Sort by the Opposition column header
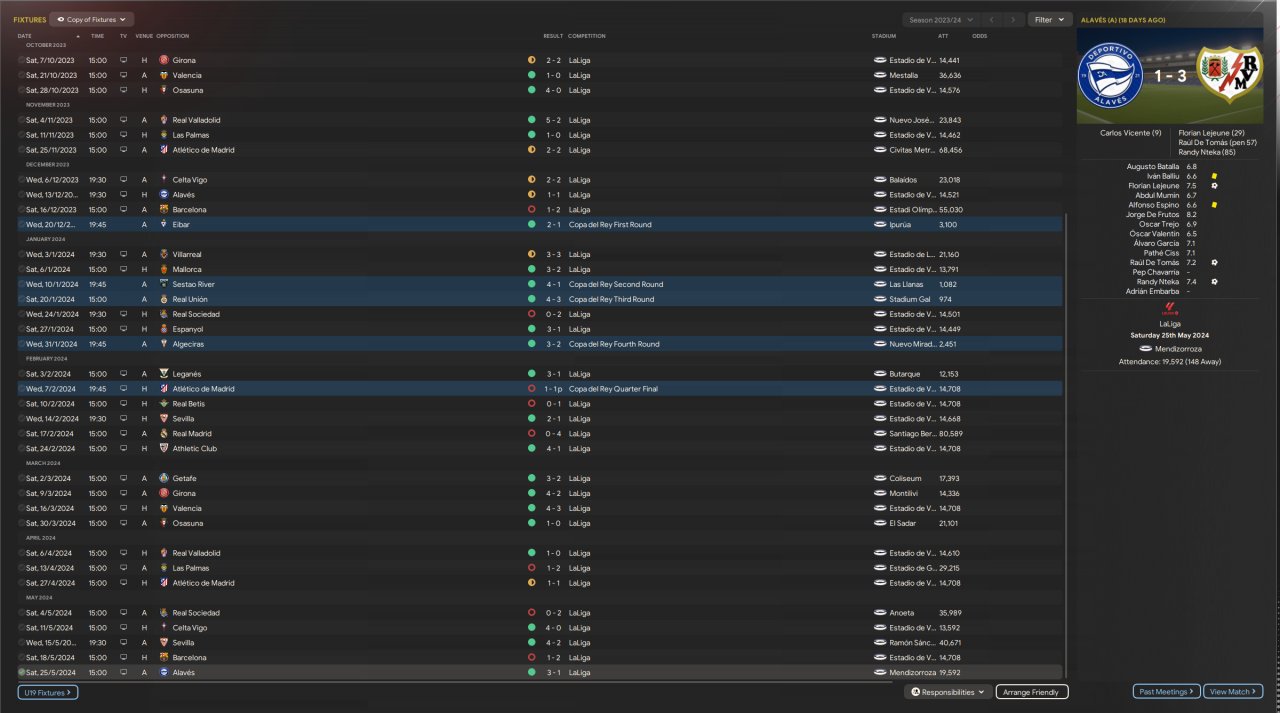Viewport: 1280px width, 713px height. click(x=172, y=36)
